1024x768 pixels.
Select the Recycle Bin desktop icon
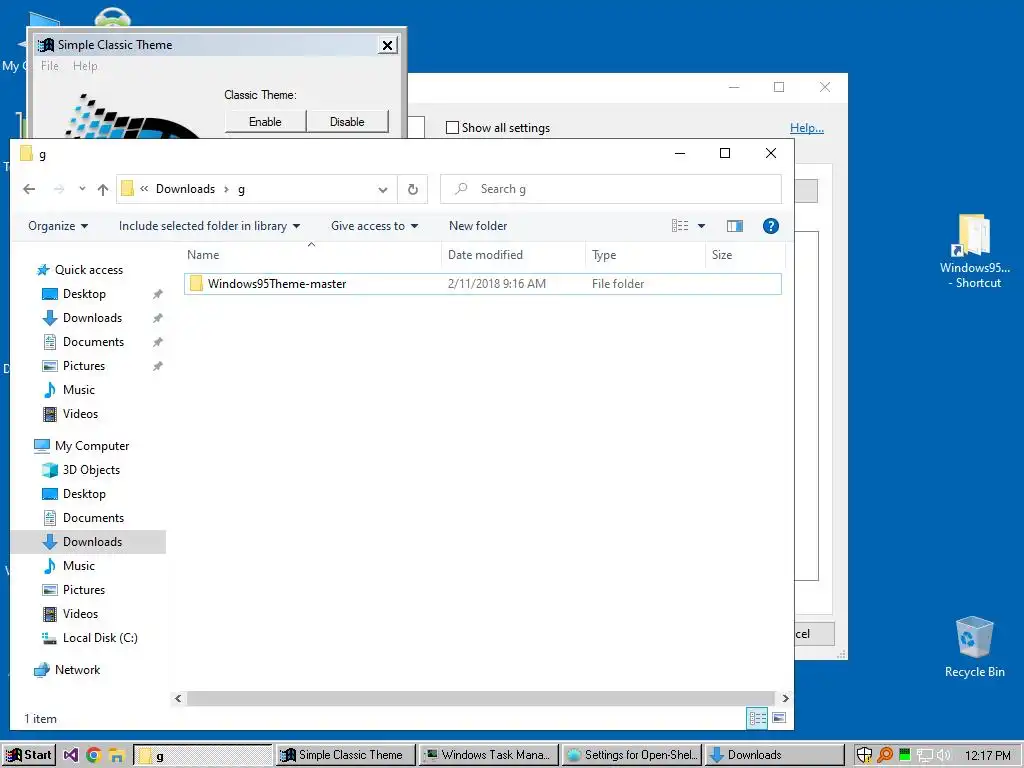click(974, 648)
